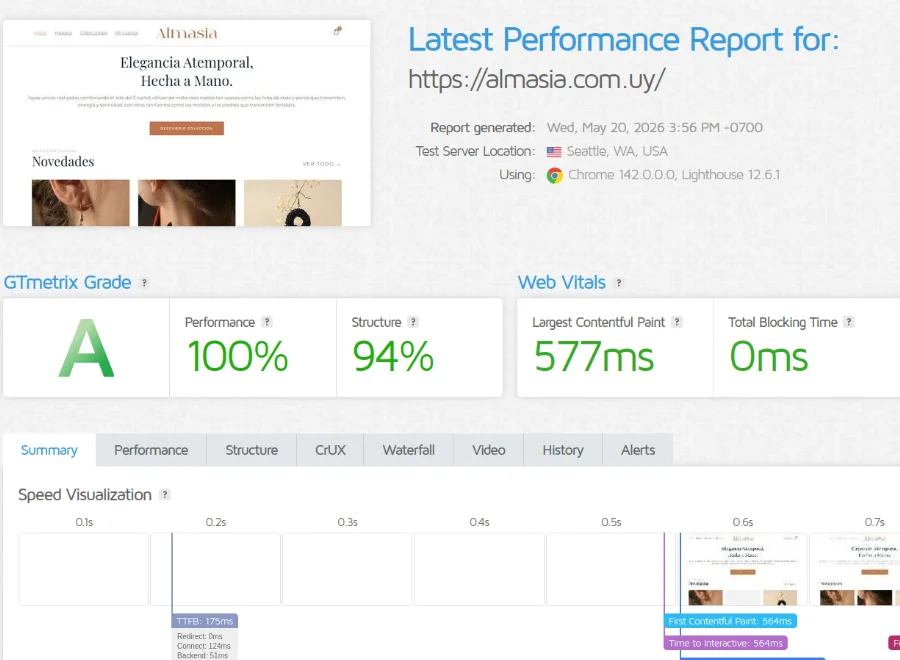Open the Video tab
Image resolution: width=900 pixels, height=660 pixels.
(488, 450)
